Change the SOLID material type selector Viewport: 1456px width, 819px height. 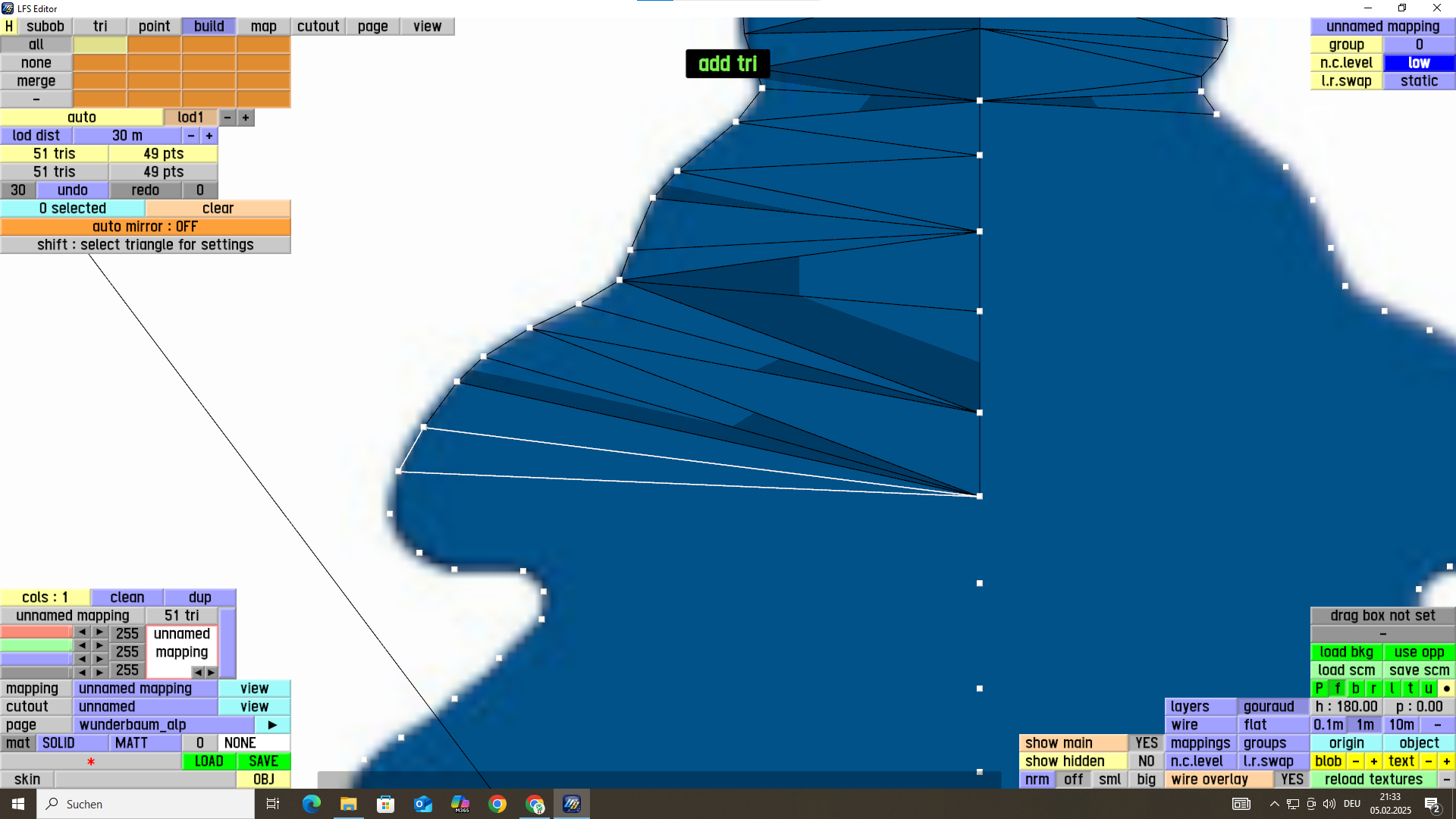pos(72,743)
